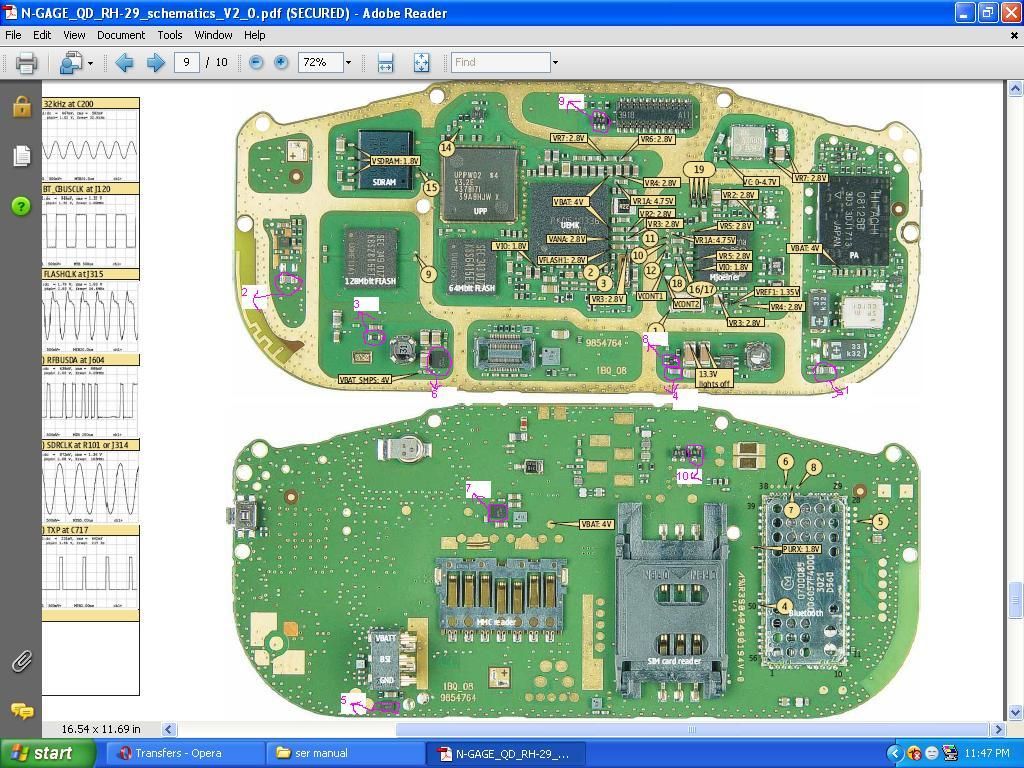
Task: Open the Windows start menu
Action: (x=47, y=754)
